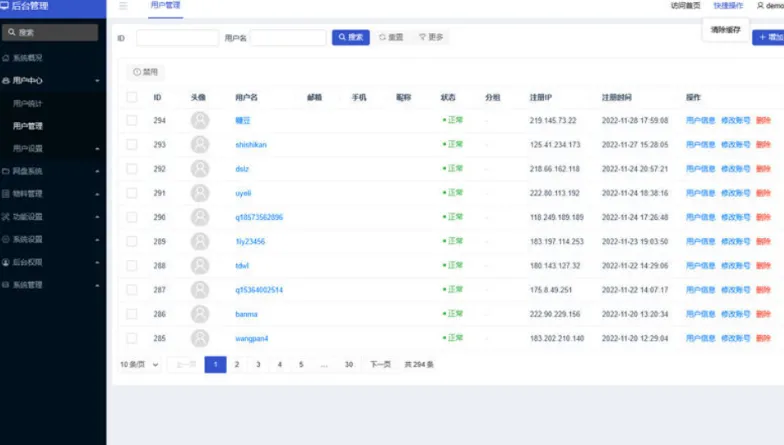
Task: Open the 快捷操作 menu in top bar
Action: pyautogui.click(x=728, y=6)
